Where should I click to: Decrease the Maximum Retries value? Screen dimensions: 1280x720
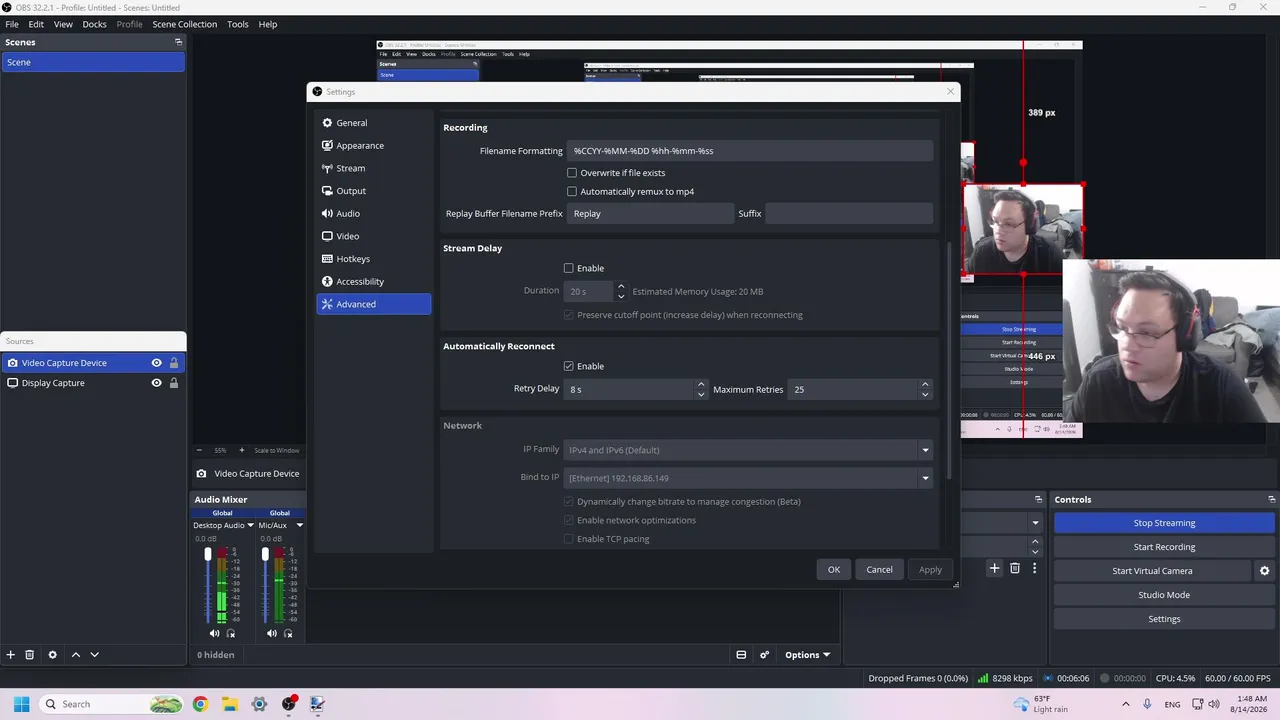click(x=925, y=394)
